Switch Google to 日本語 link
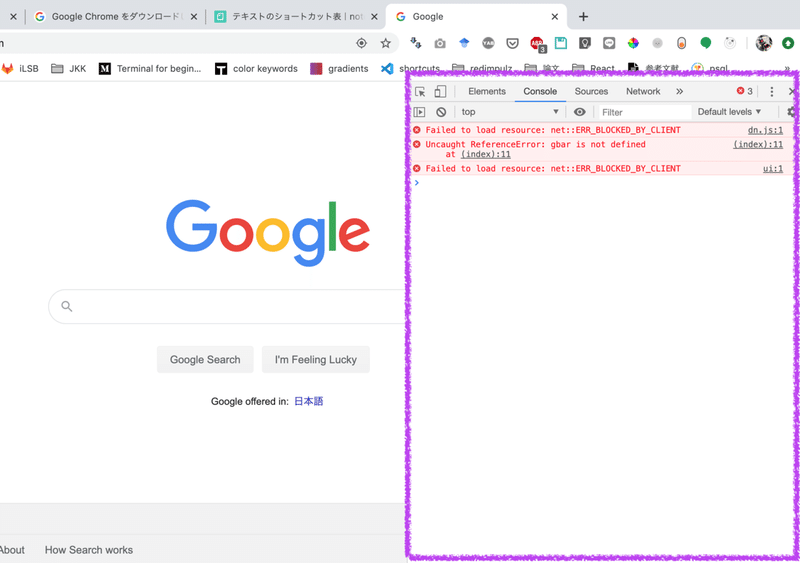Image resolution: width=800 pixels, height=563 pixels. (309, 401)
